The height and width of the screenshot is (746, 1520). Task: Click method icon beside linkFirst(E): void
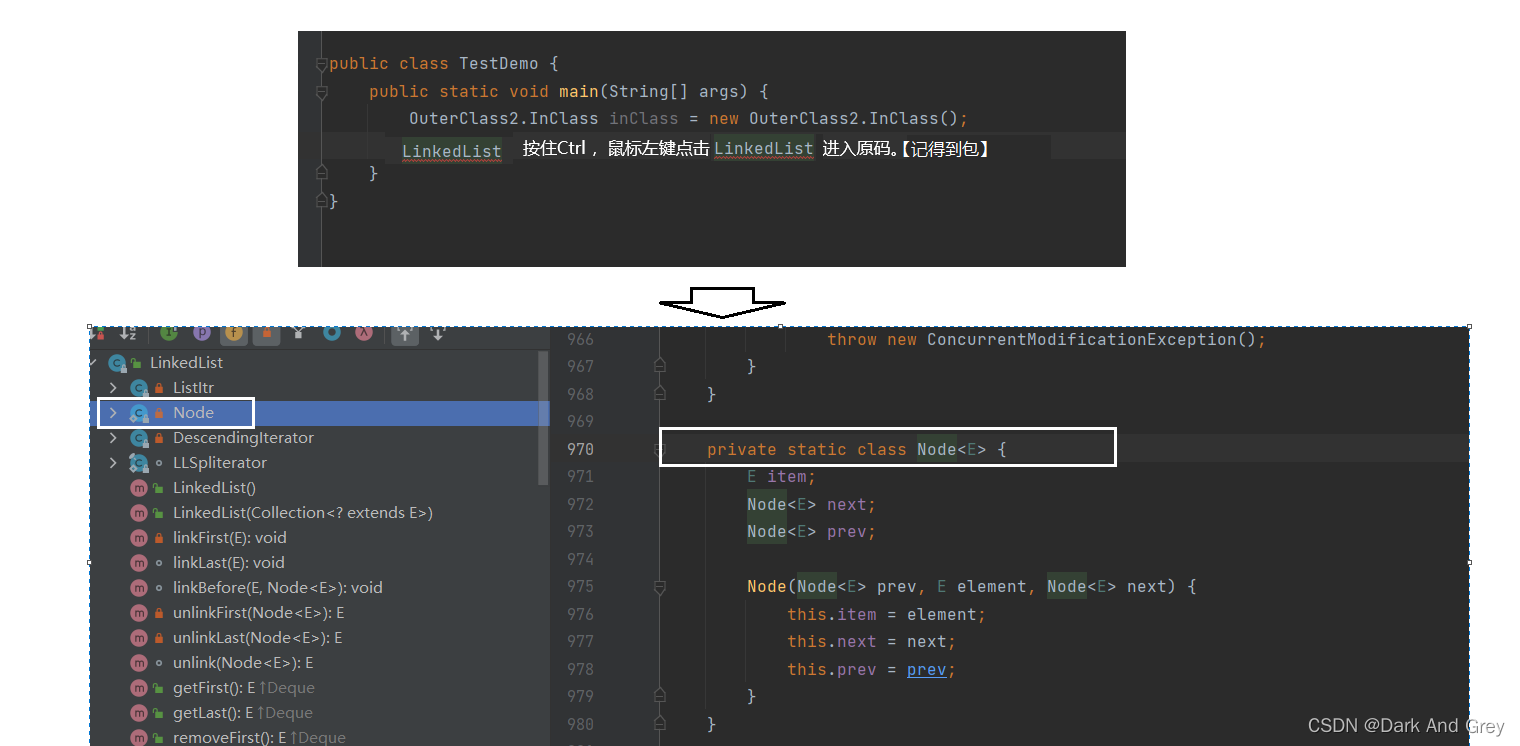pos(139,538)
